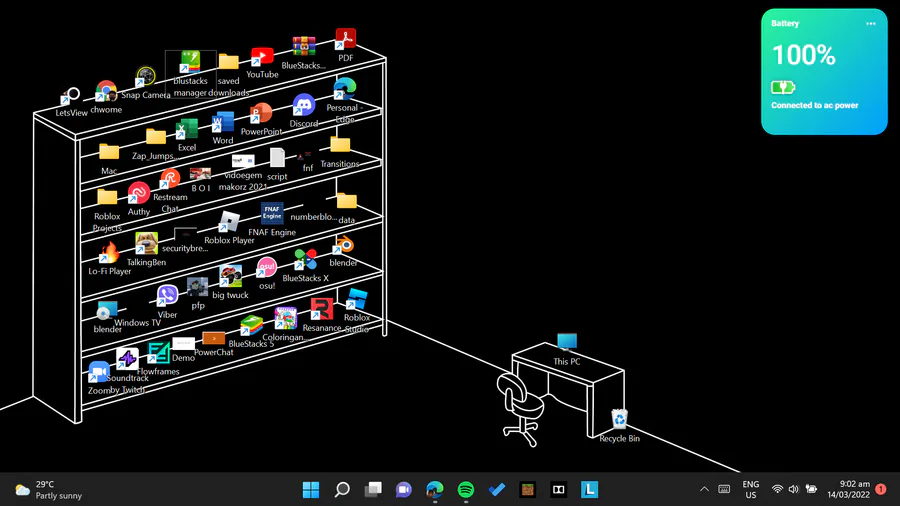Open the volume speaker tray icon
This screenshot has width=900, height=506.
(x=794, y=489)
